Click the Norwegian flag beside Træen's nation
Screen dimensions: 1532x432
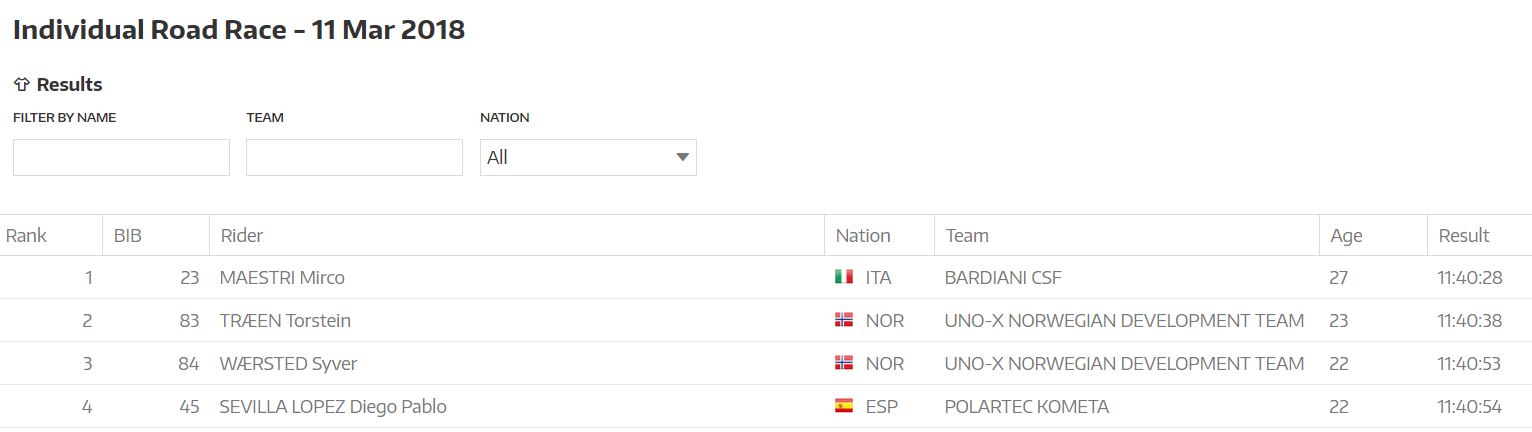point(844,320)
